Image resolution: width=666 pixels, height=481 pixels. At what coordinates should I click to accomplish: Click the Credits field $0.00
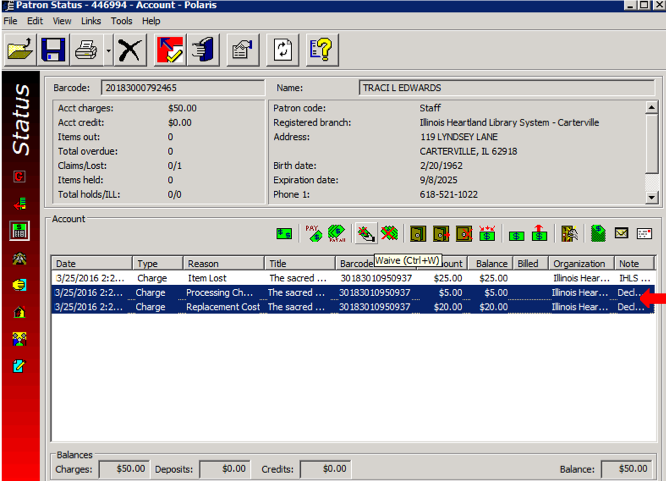[325, 469]
